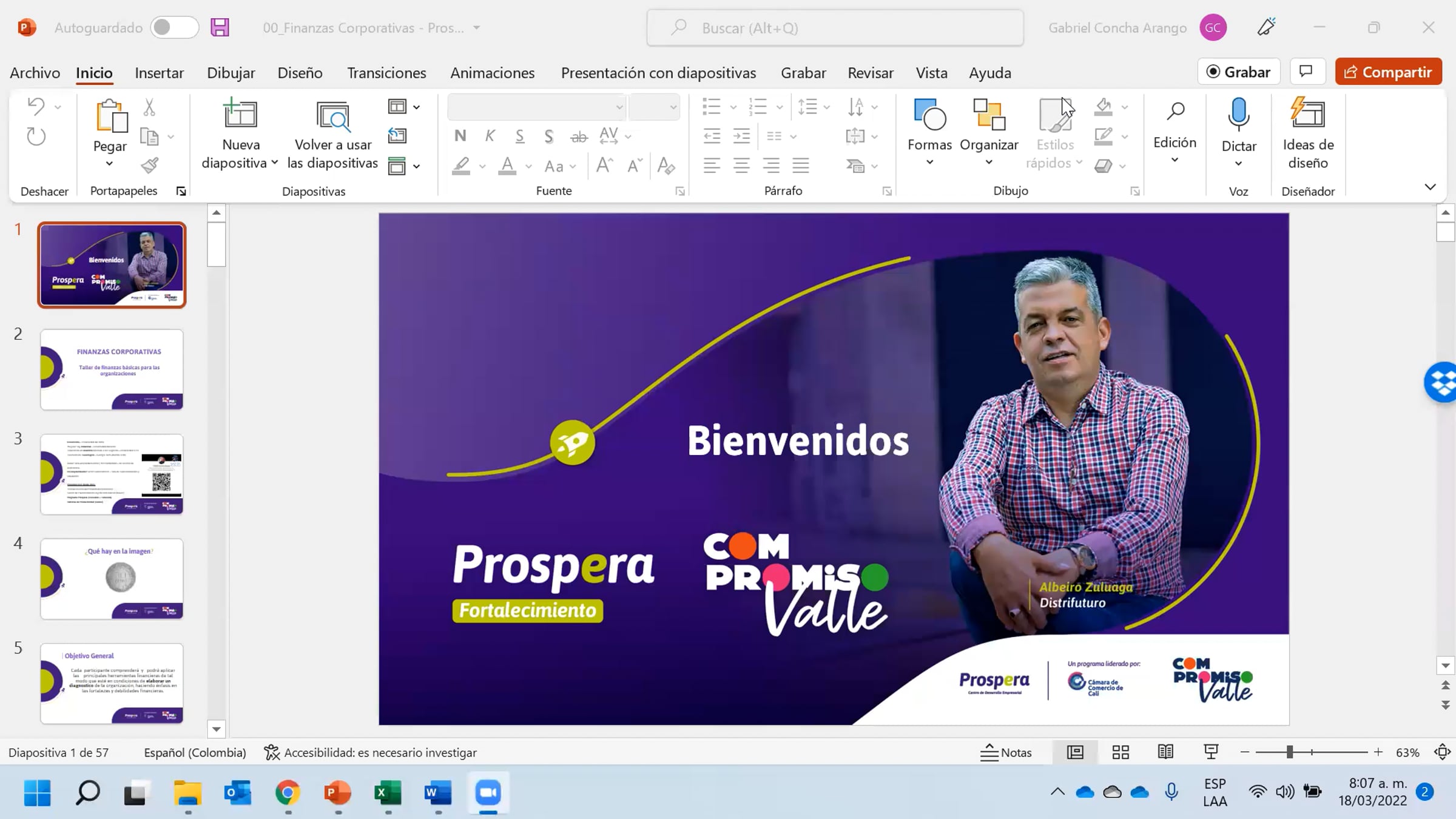Open Google Chrome from the taskbar
This screenshot has width=1456, height=819.
tap(288, 792)
